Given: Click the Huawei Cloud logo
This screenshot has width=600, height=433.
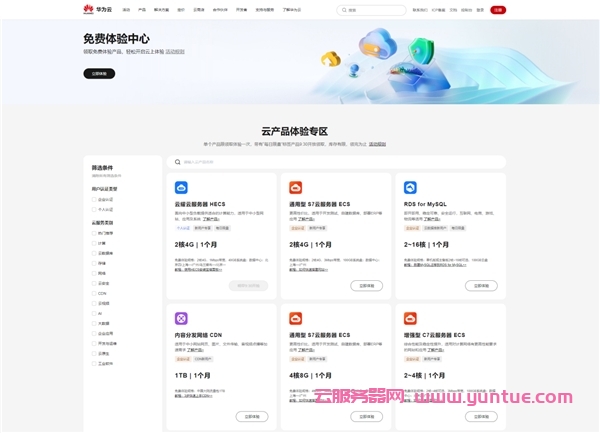Looking at the screenshot, I should coord(96,9).
